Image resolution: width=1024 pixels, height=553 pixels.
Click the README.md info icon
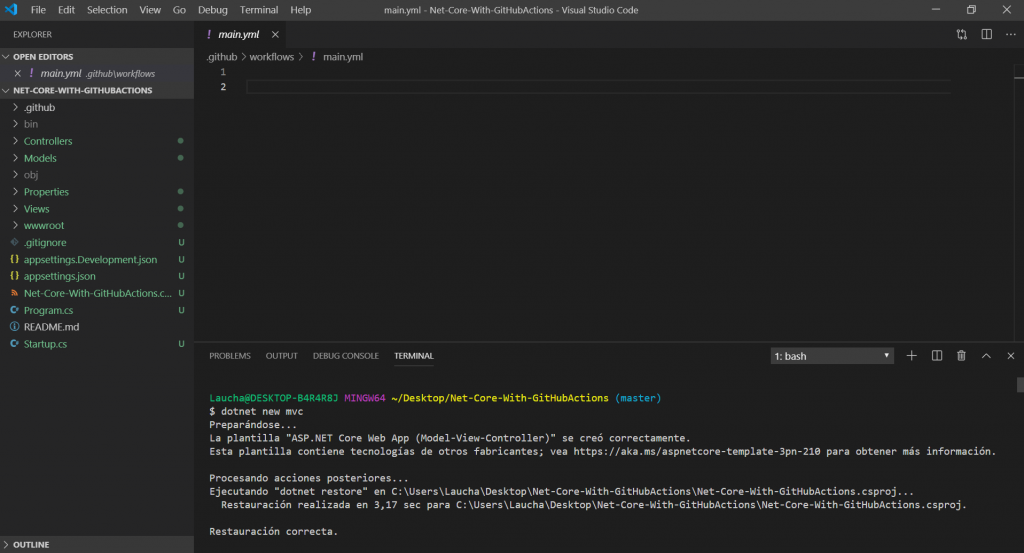pyautogui.click(x=14, y=327)
